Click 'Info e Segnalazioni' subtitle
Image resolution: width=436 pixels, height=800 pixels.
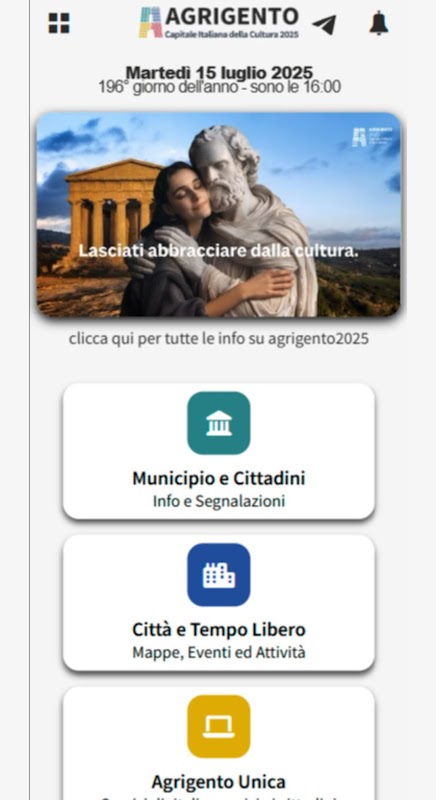219,501
